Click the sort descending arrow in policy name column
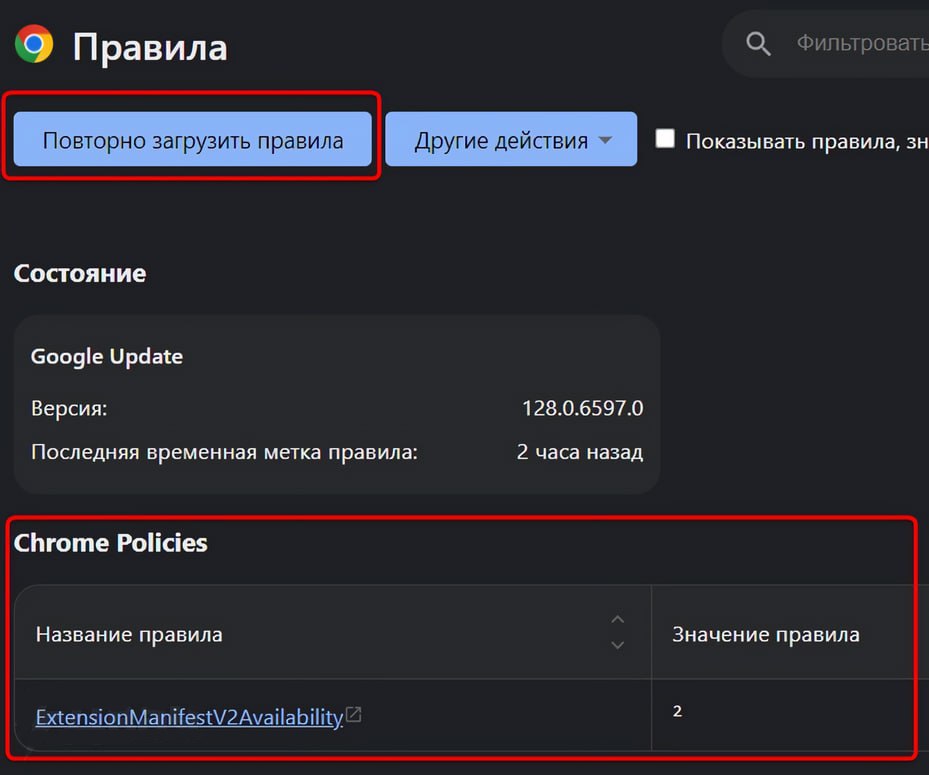The width and height of the screenshot is (929, 775). (x=617, y=645)
